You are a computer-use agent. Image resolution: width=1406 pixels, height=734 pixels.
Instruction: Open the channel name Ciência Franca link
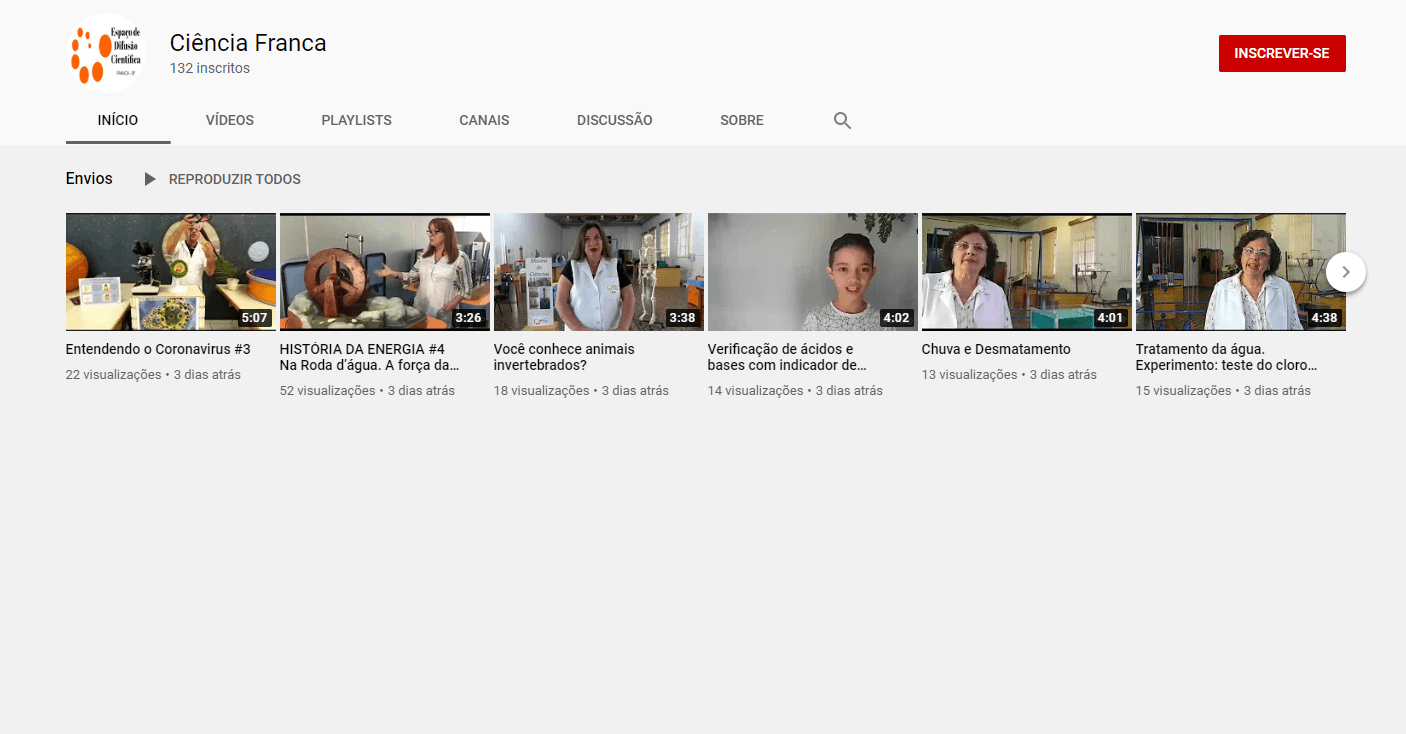point(247,43)
